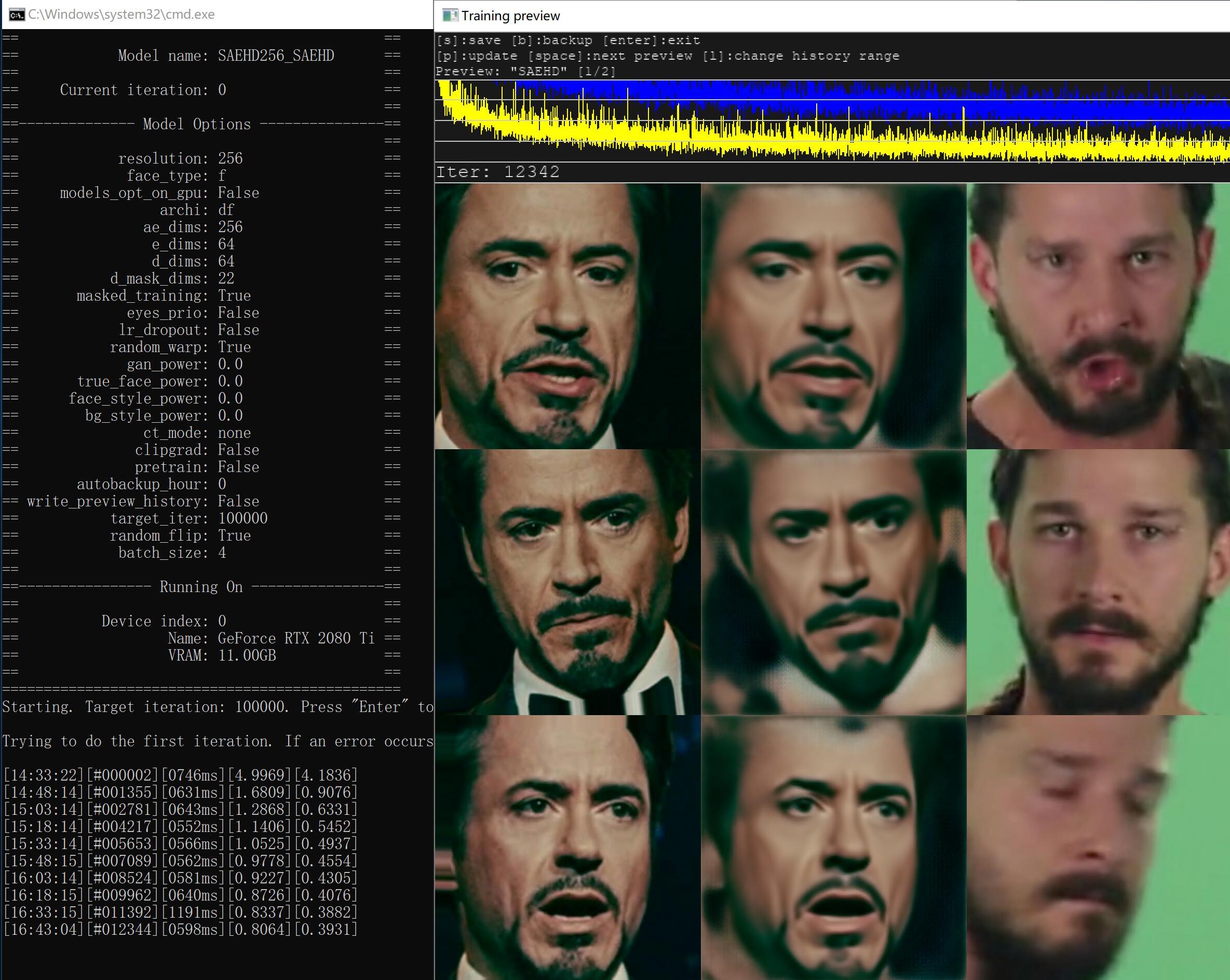Click the 'd_mask_dims: 22' line

(172, 278)
